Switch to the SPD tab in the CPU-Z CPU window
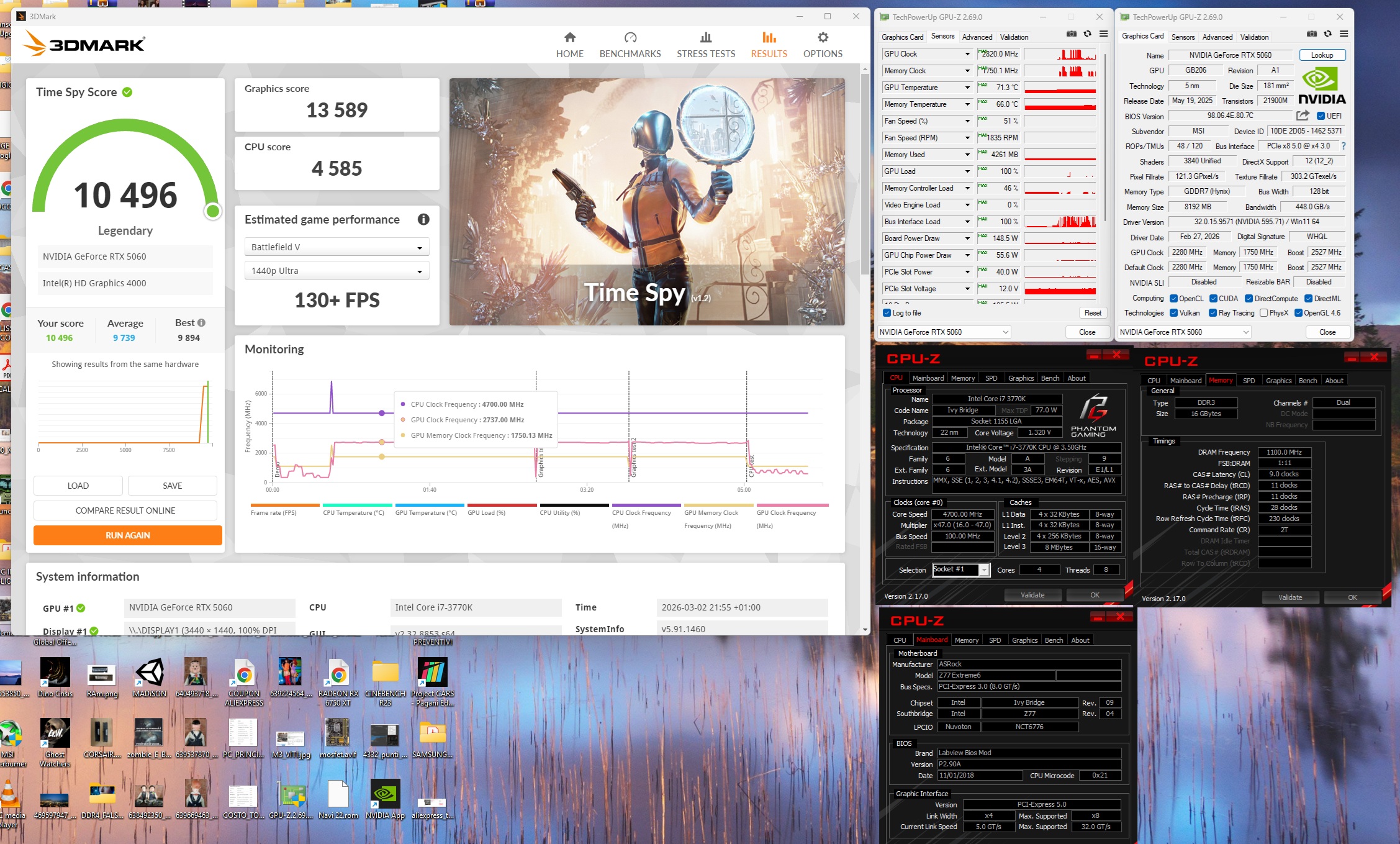Image resolution: width=1400 pixels, height=844 pixels. [x=991, y=378]
